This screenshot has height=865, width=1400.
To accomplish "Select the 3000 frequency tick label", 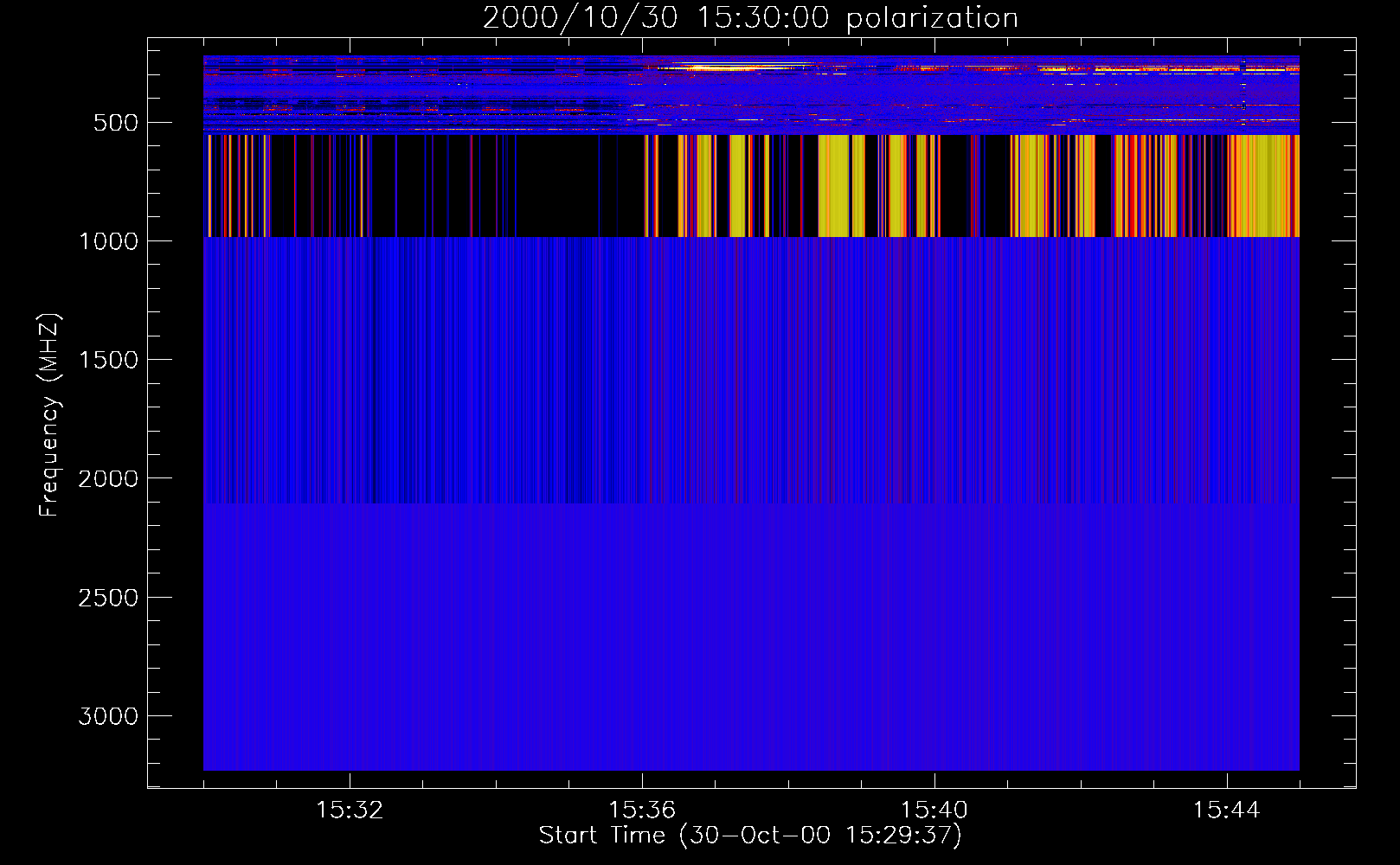I will tap(108, 716).
